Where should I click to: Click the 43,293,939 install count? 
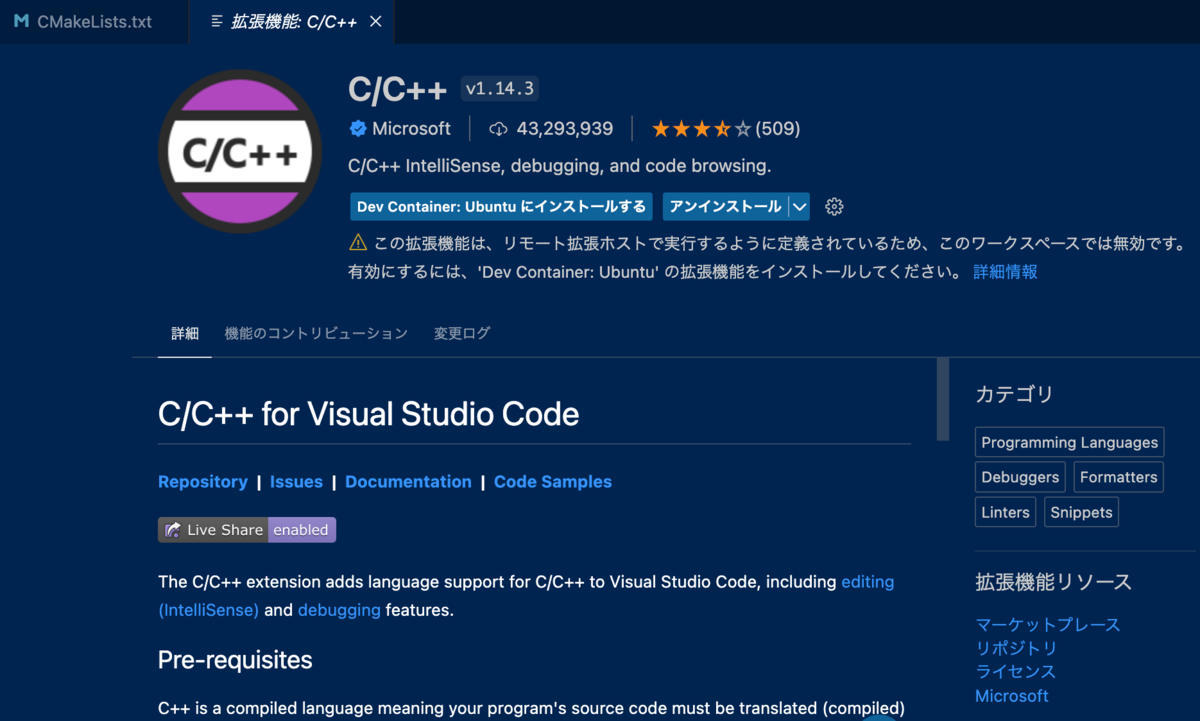(565, 129)
